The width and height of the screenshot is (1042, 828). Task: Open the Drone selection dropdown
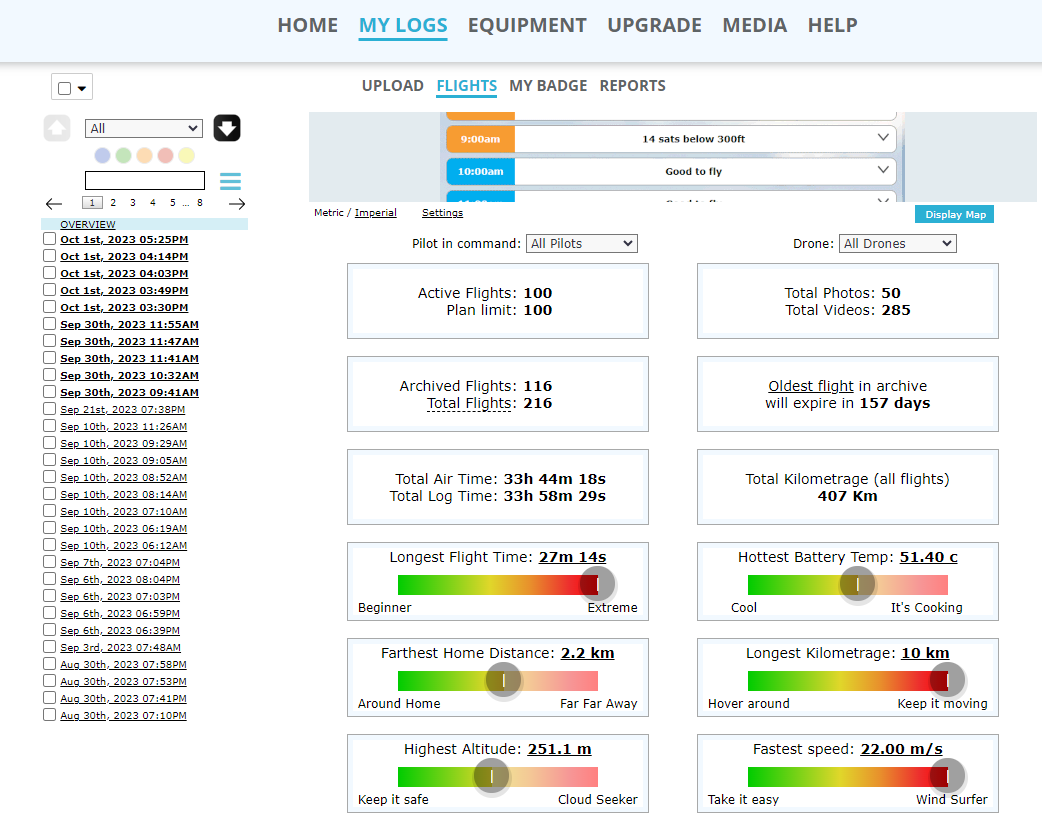[x=898, y=243]
